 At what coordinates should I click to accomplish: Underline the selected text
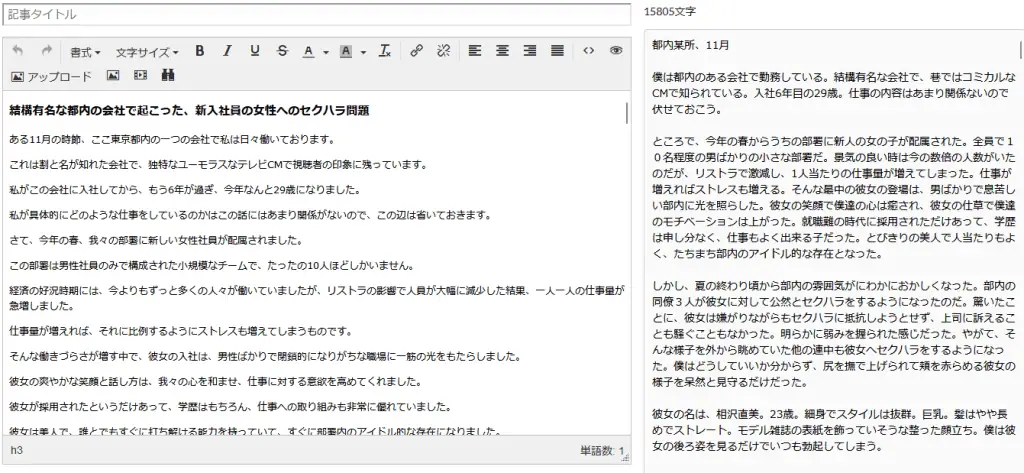255,51
